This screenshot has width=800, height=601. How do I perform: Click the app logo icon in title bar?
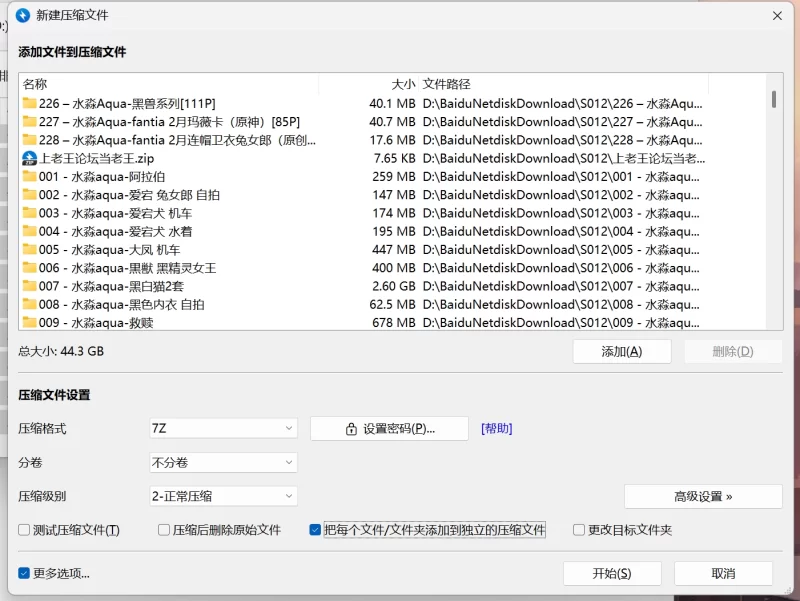[x=22, y=15]
